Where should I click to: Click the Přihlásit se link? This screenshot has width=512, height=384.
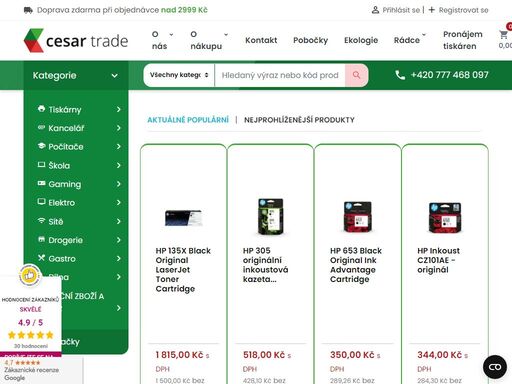tap(401, 10)
